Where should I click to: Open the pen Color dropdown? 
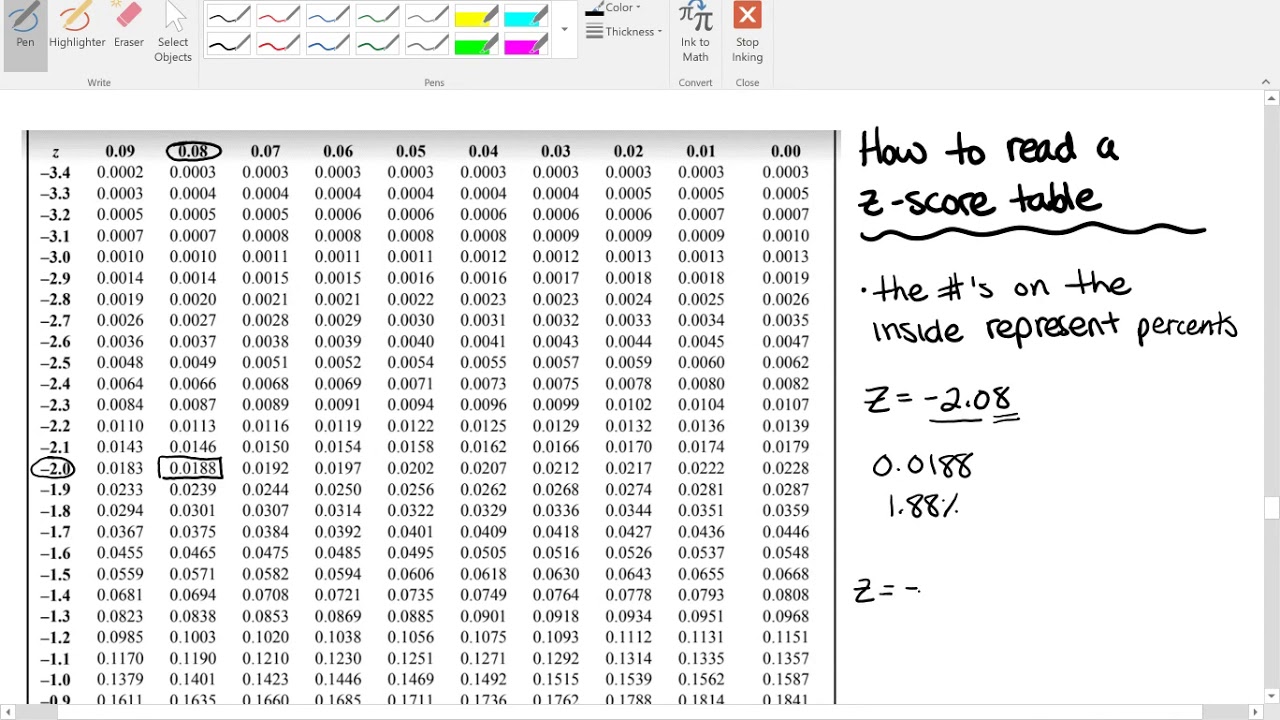613,8
